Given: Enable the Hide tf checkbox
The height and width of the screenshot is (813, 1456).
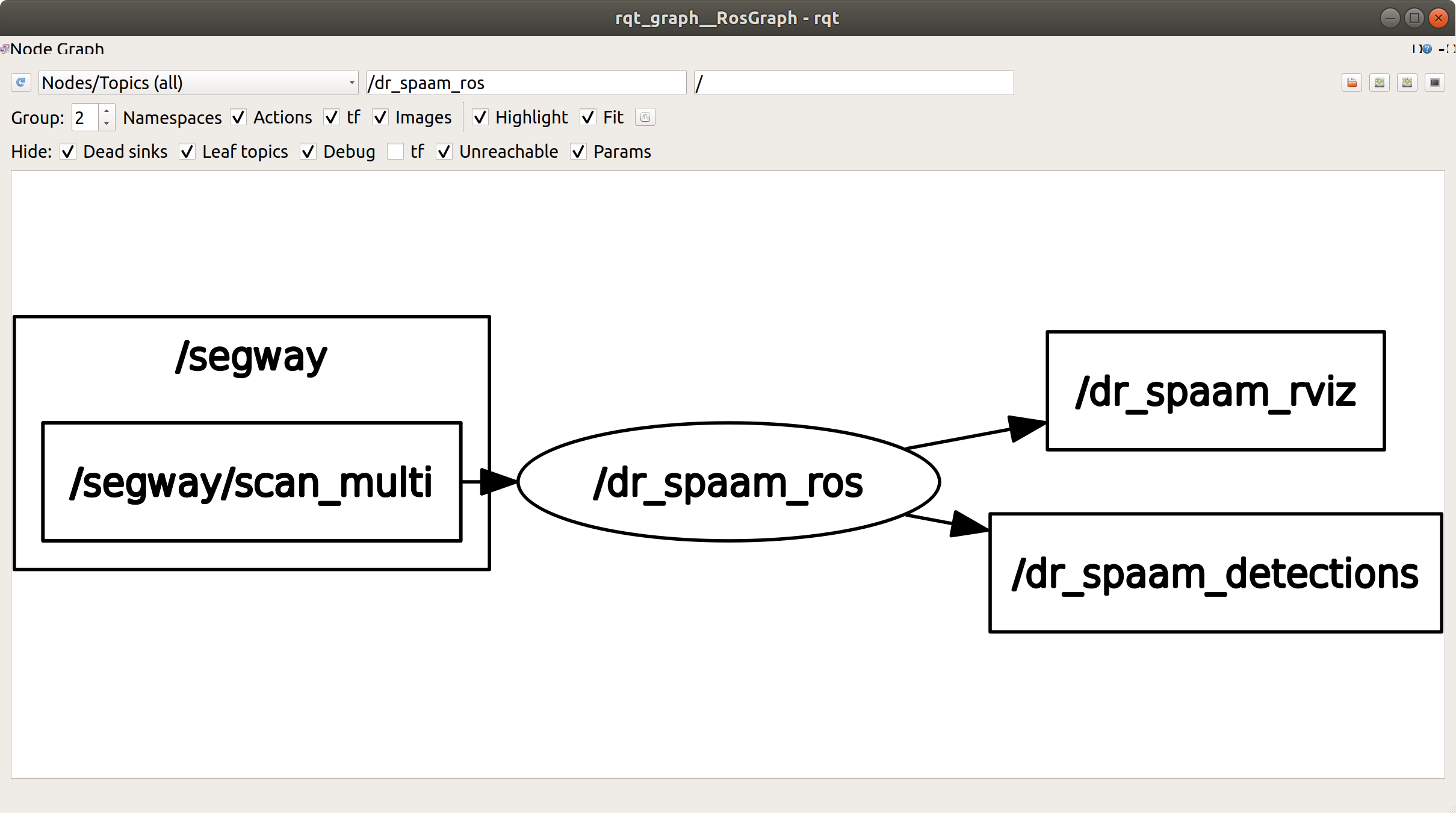Looking at the screenshot, I should pos(395,152).
